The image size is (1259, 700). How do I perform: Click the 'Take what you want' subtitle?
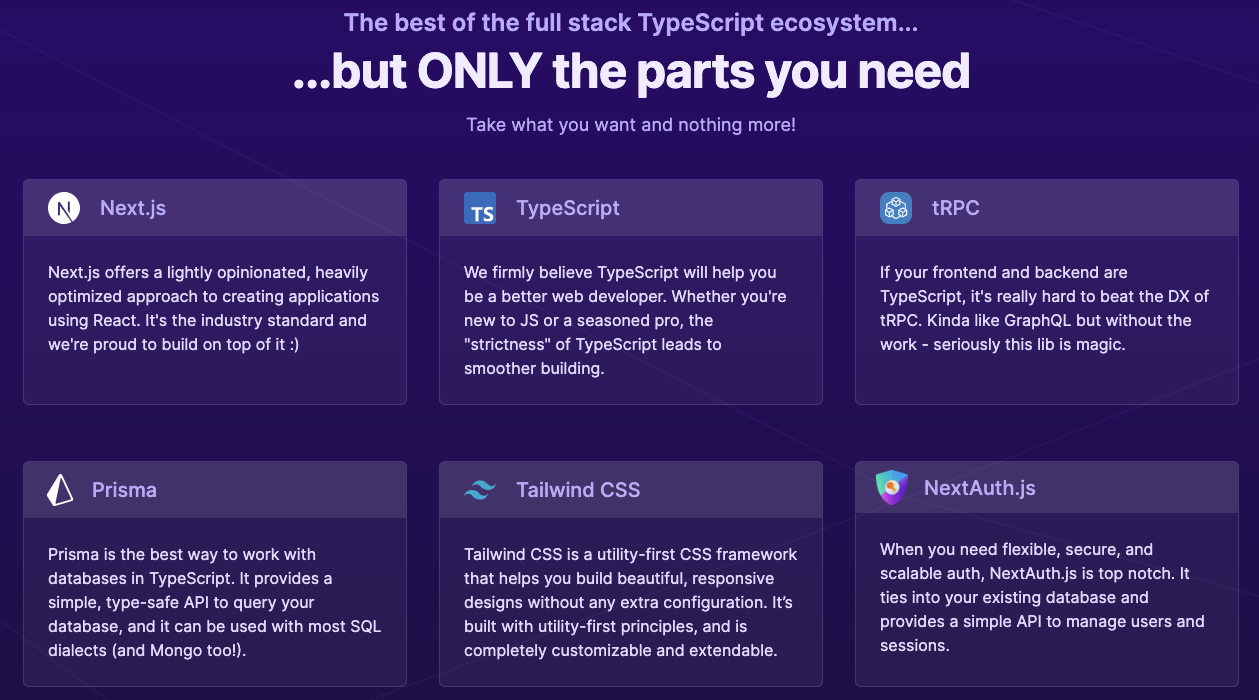coord(630,124)
